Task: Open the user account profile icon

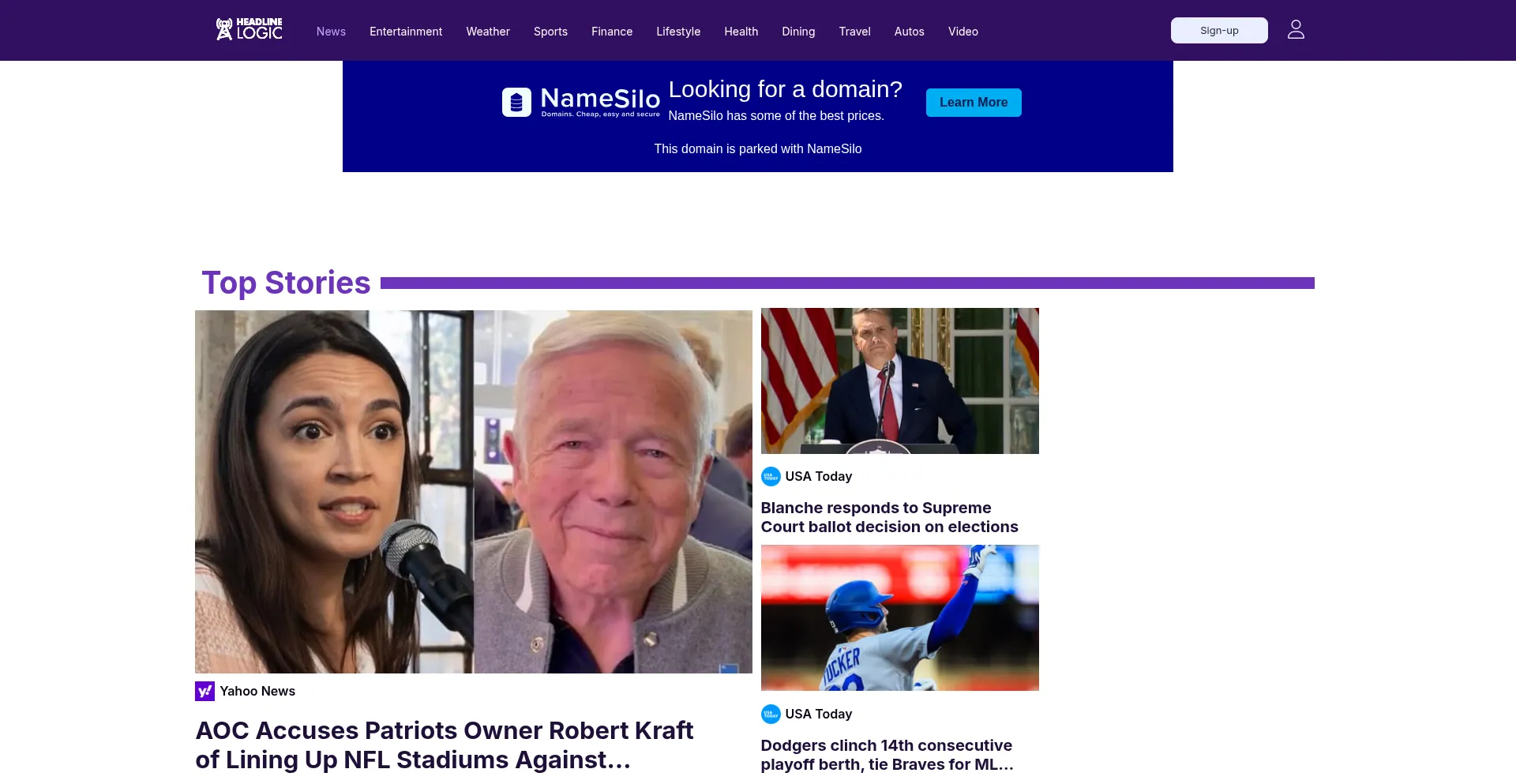Action: (x=1296, y=30)
